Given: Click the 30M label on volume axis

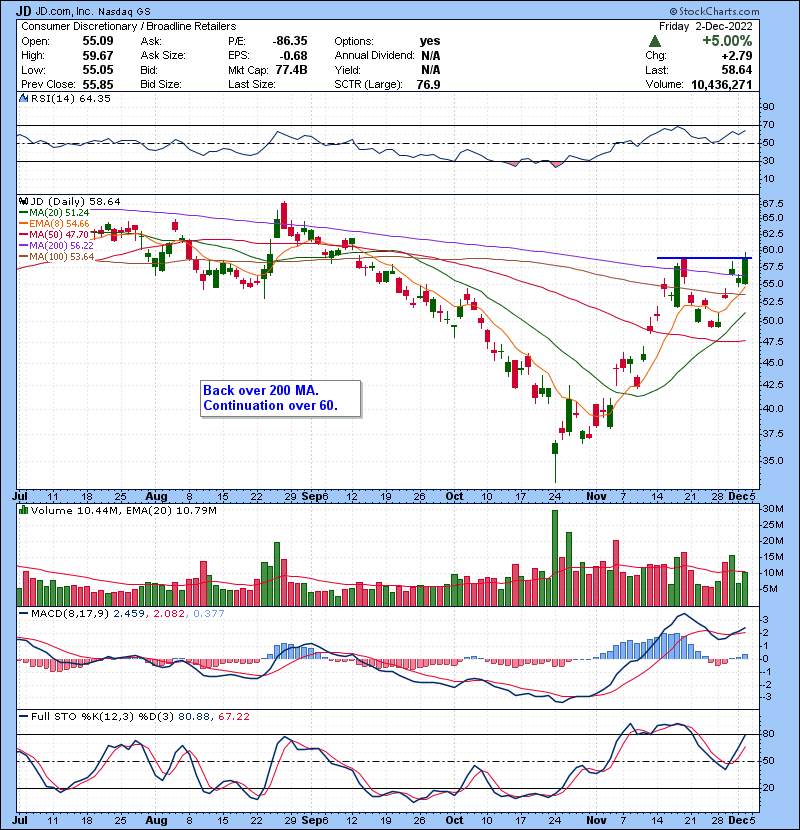Looking at the screenshot, I should pos(773,509).
